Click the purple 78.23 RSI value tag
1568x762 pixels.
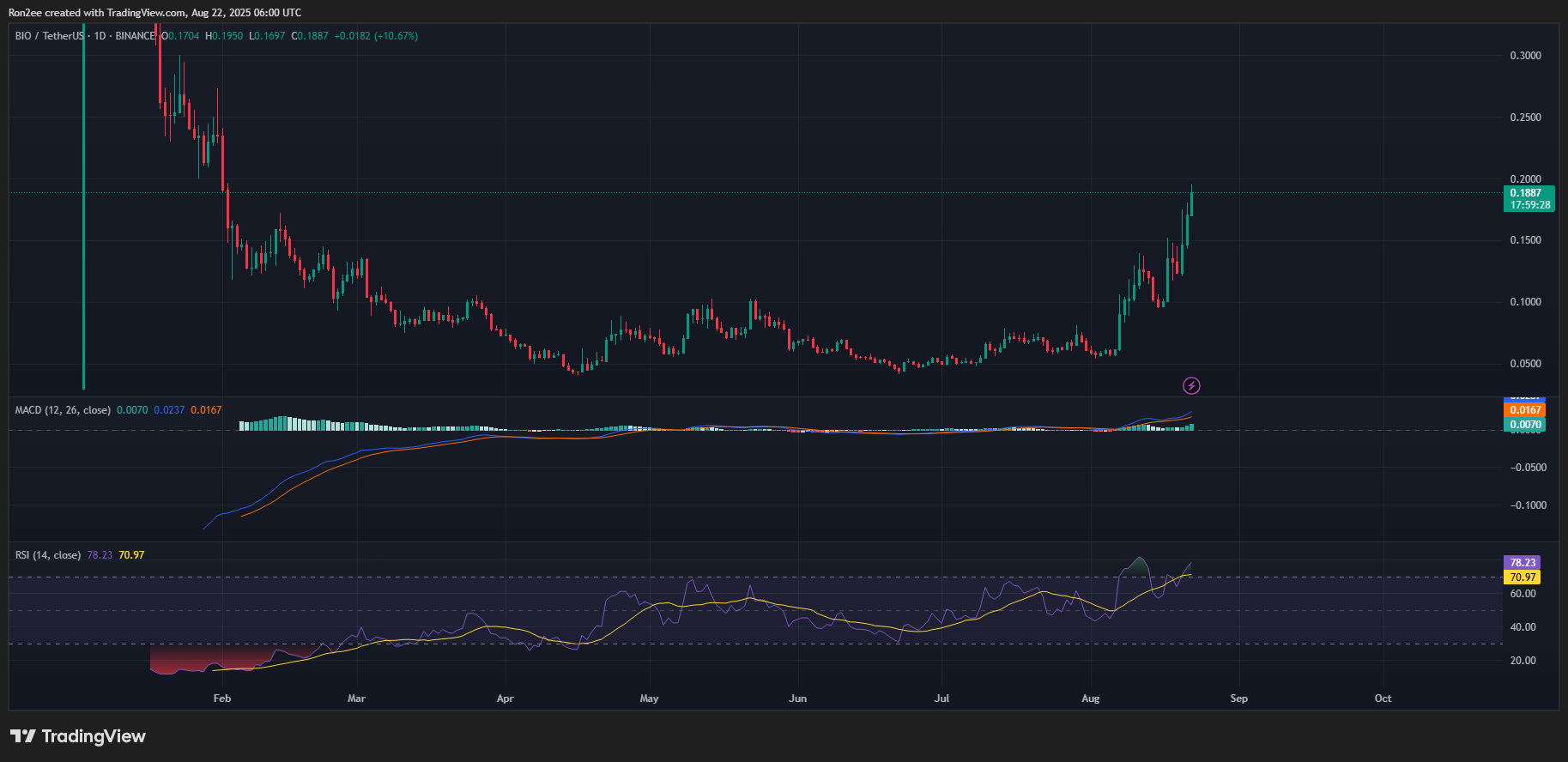click(1523, 563)
